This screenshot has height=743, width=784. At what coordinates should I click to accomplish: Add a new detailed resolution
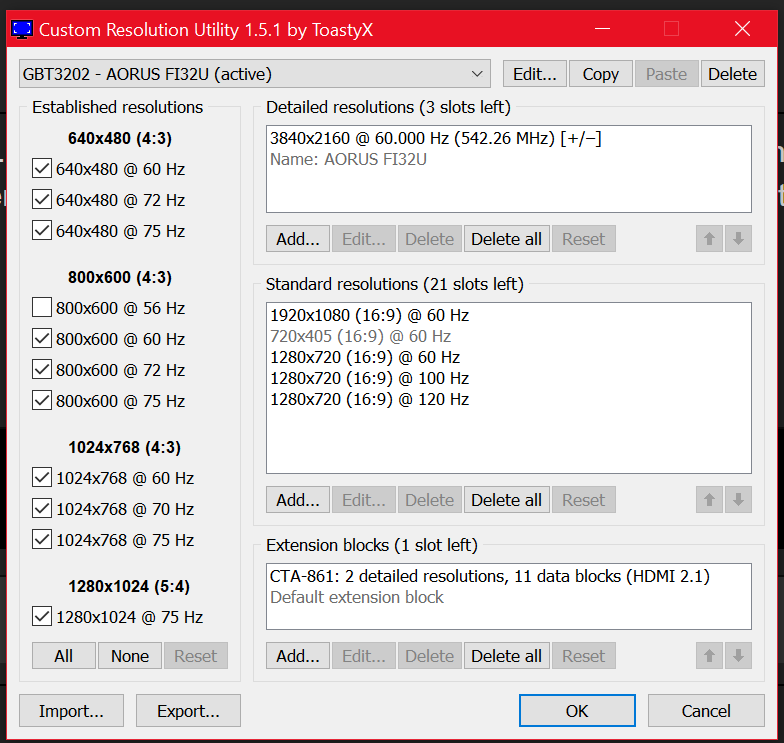297,239
